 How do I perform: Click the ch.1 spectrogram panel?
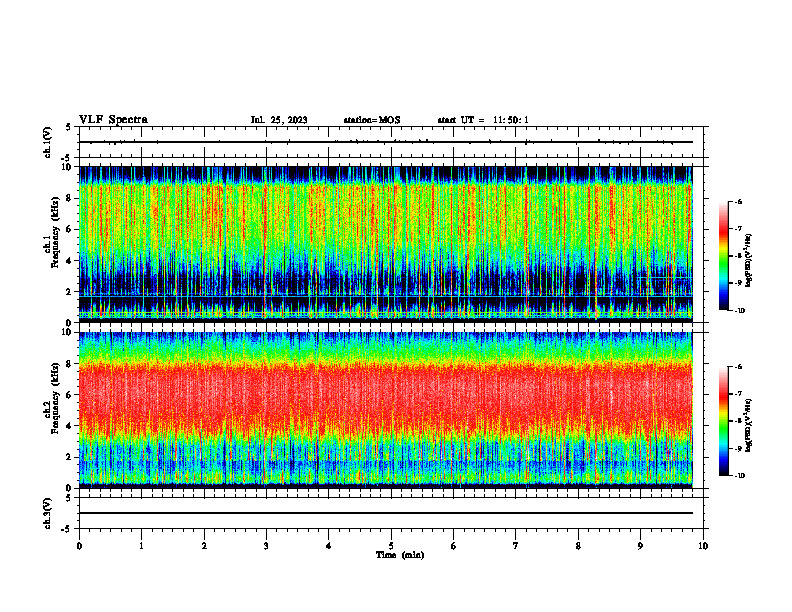(x=386, y=244)
